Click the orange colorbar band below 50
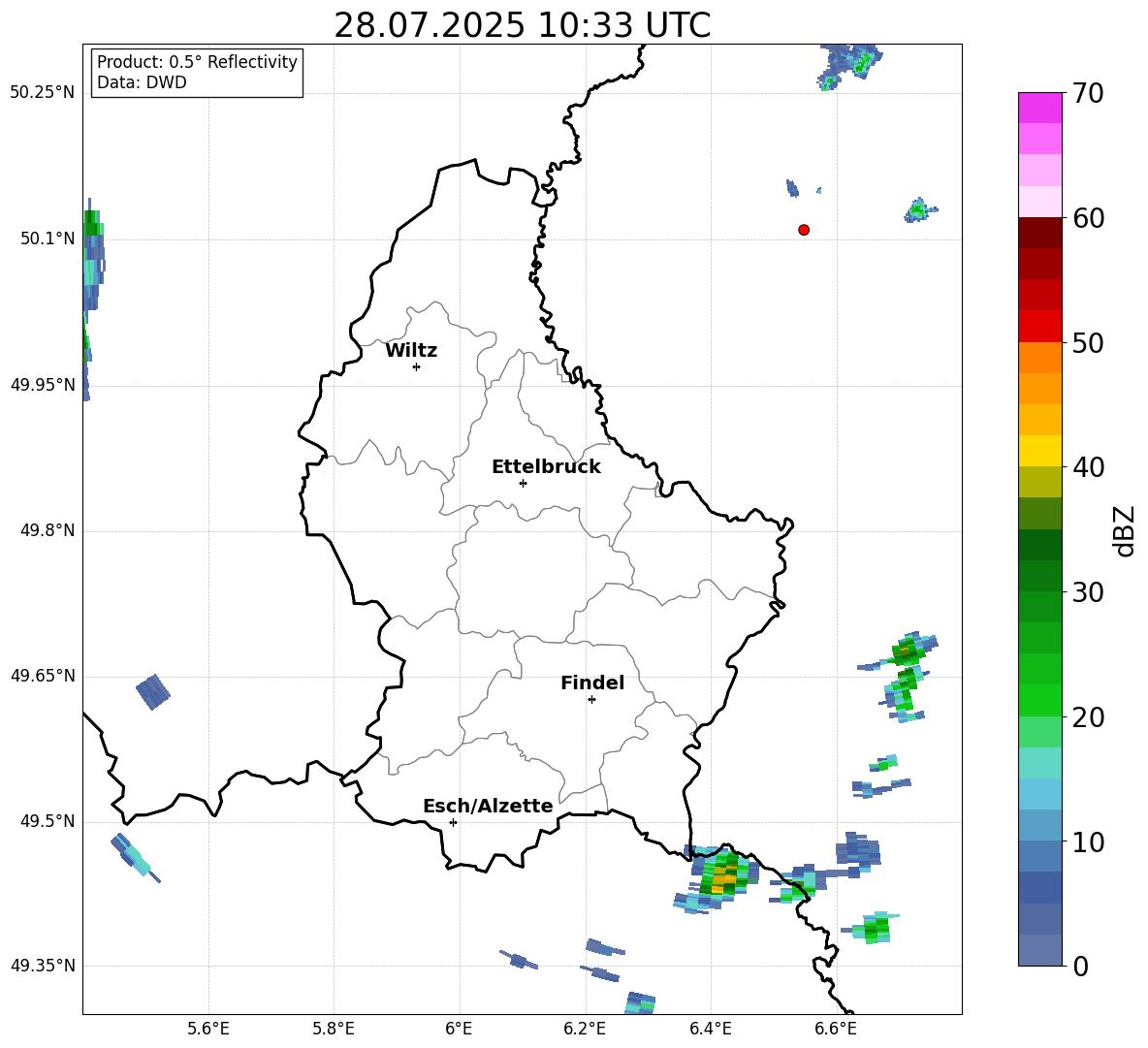1148x1048 pixels. (x=1039, y=357)
